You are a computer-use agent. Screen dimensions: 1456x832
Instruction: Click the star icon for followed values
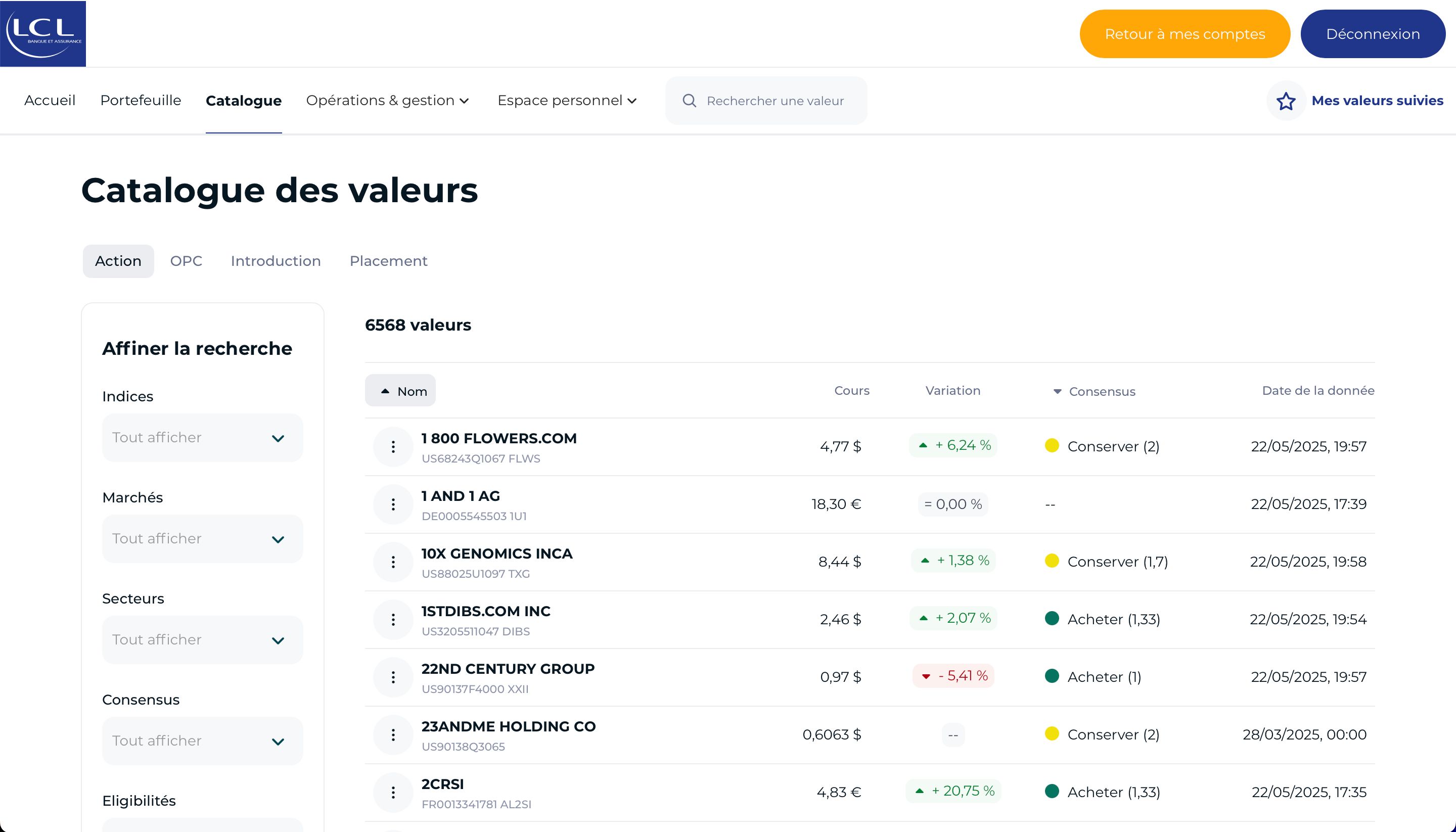(1286, 101)
